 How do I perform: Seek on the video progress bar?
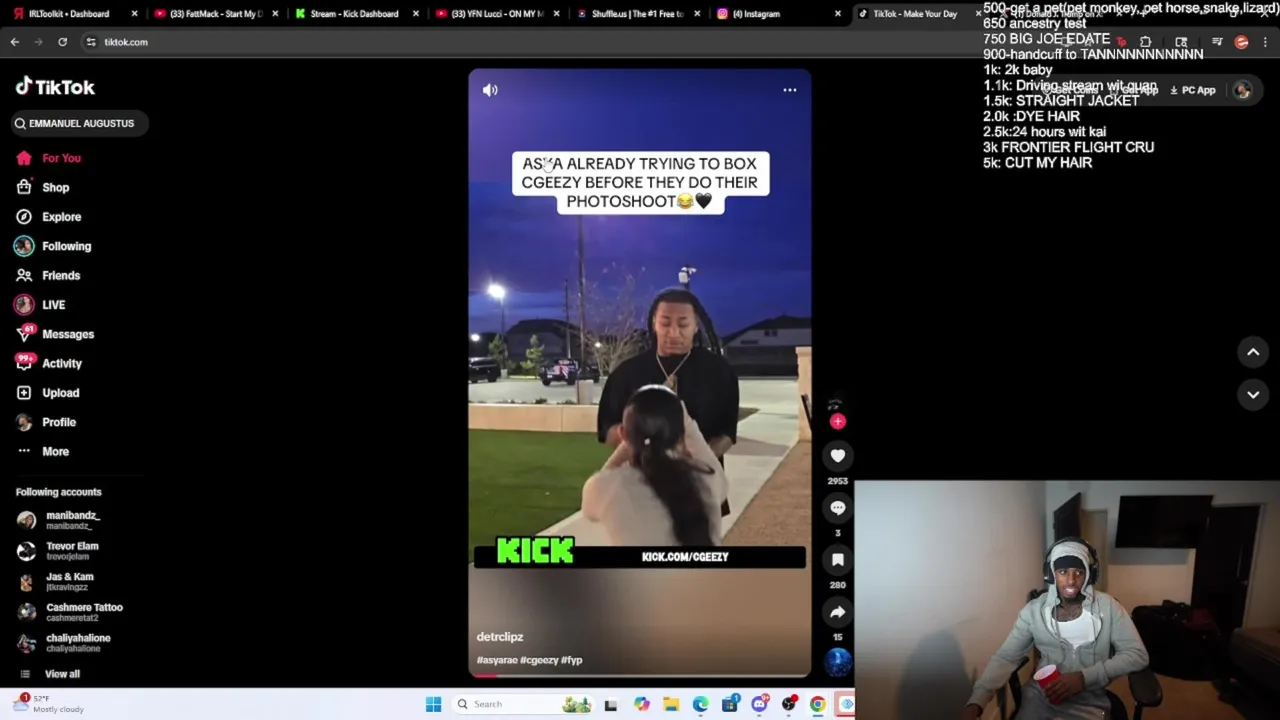pyautogui.click(x=640, y=675)
